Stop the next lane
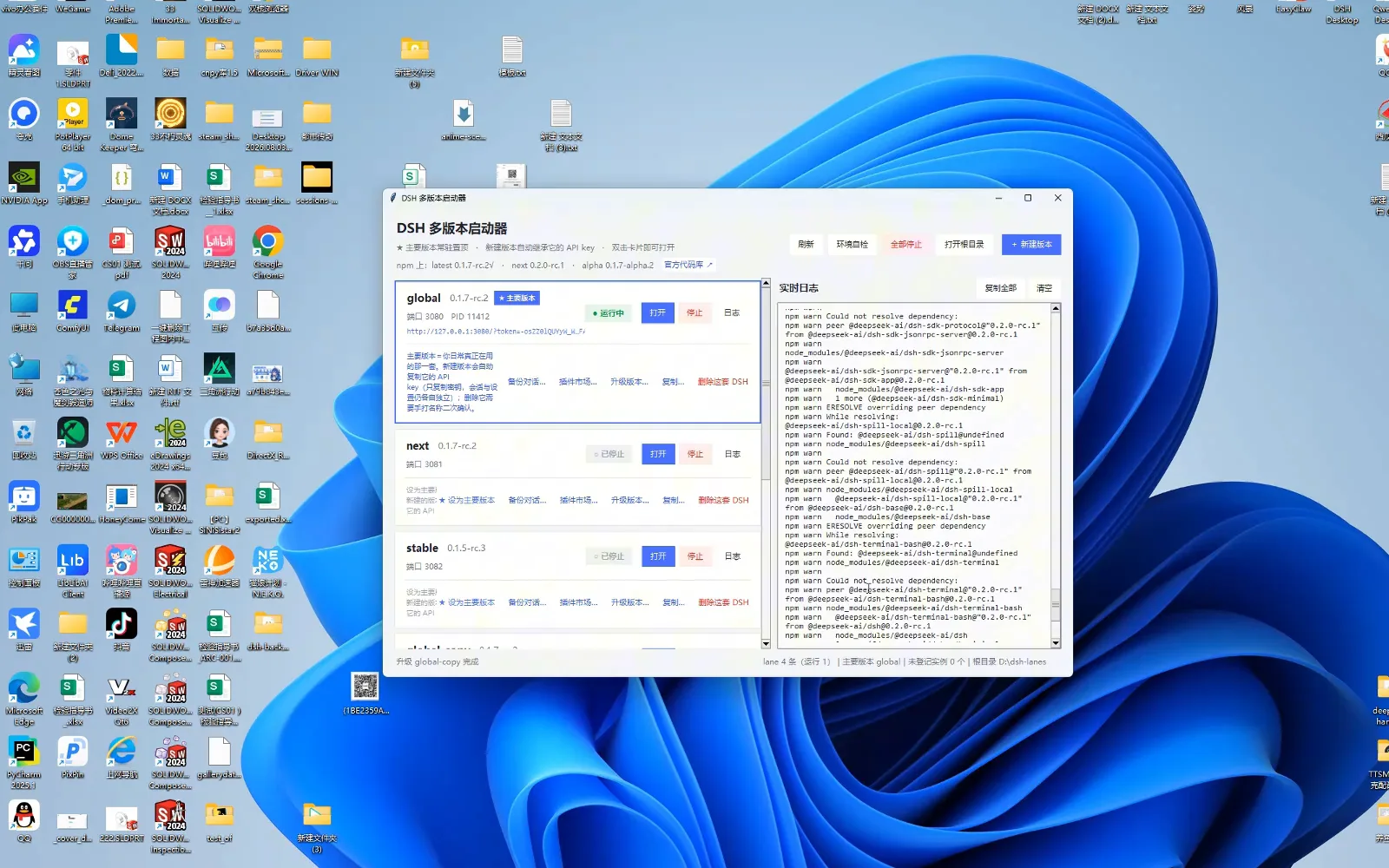The height and width of the screenshot is (868, 1389). click(695, 454)
